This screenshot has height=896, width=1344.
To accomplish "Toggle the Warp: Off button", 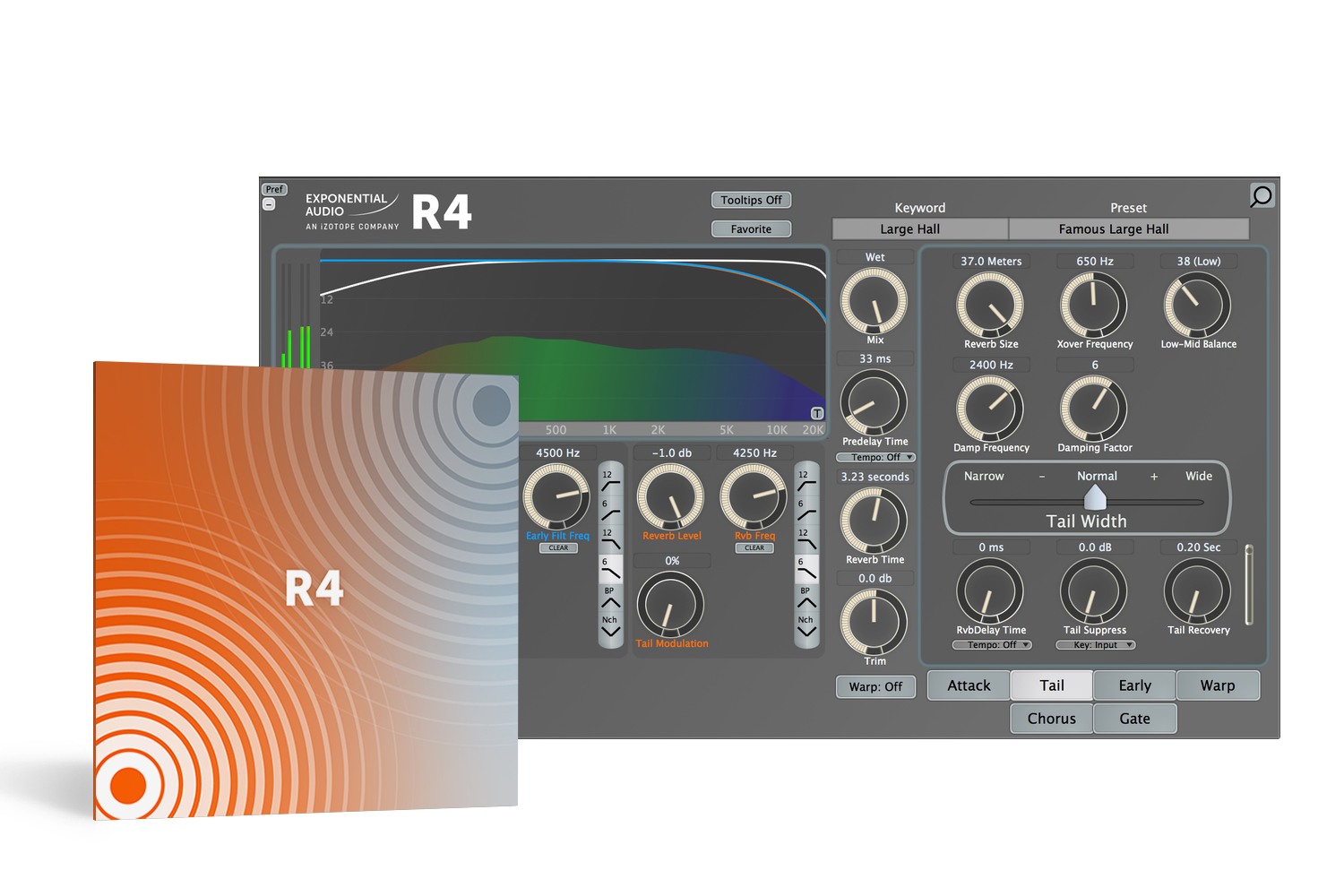I will (x=875, y=686).
